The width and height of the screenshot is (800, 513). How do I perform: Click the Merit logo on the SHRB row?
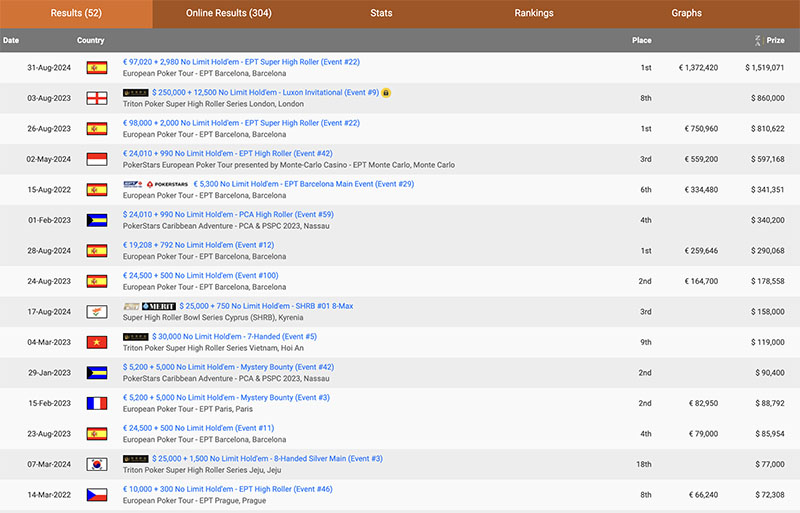coord(159,306)
